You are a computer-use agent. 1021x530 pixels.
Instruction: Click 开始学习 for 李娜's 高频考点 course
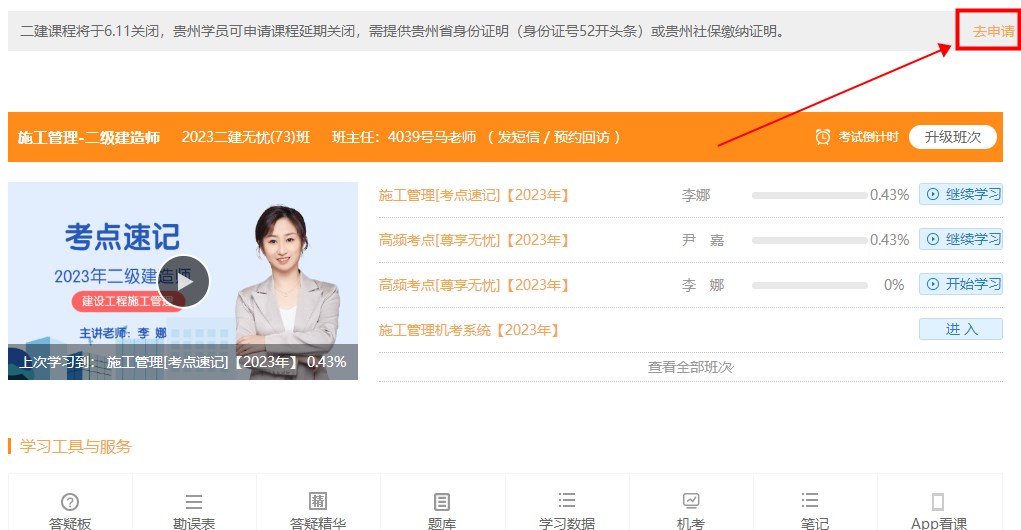[961, 285]
